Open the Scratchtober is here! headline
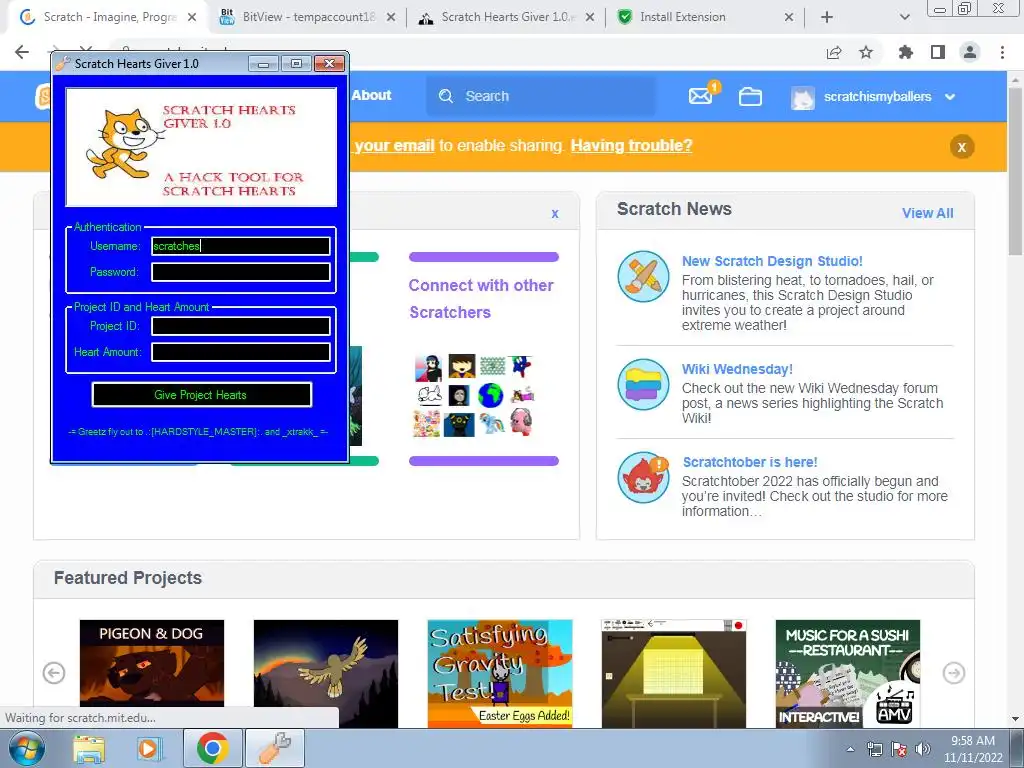 (x=750, y=462)
